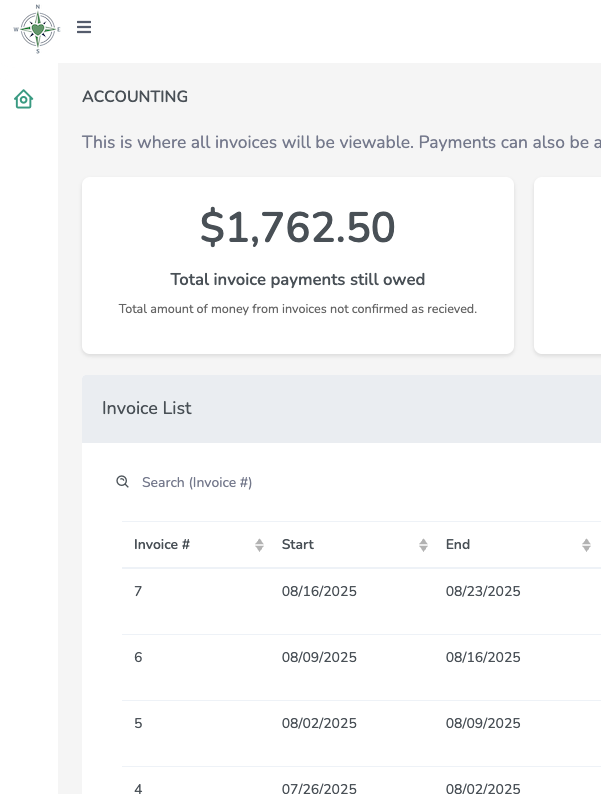Screen dimensions: 601x794
Task: Click the Invoice List panel header
Action: click(147, 408)
